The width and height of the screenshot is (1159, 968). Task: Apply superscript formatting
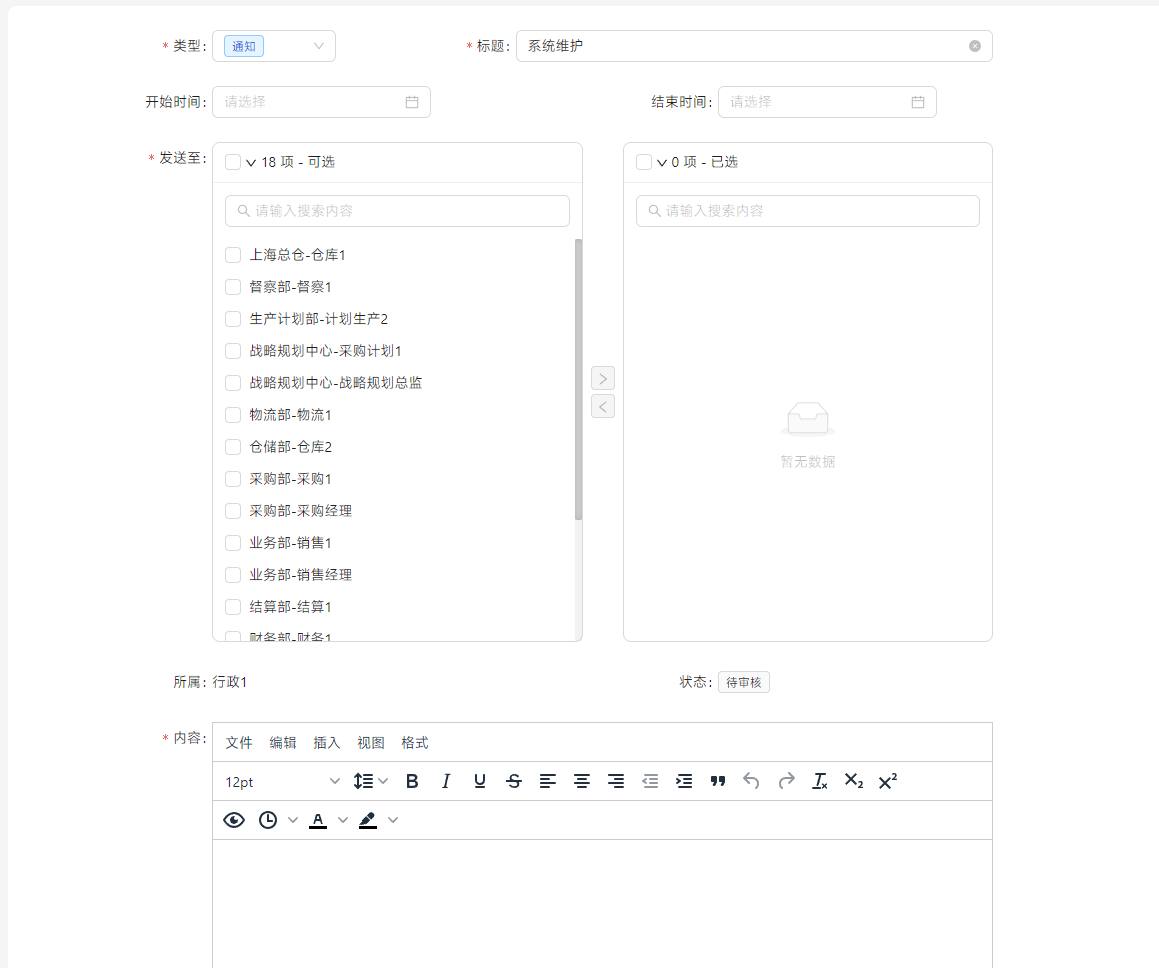tap(888, 782)
